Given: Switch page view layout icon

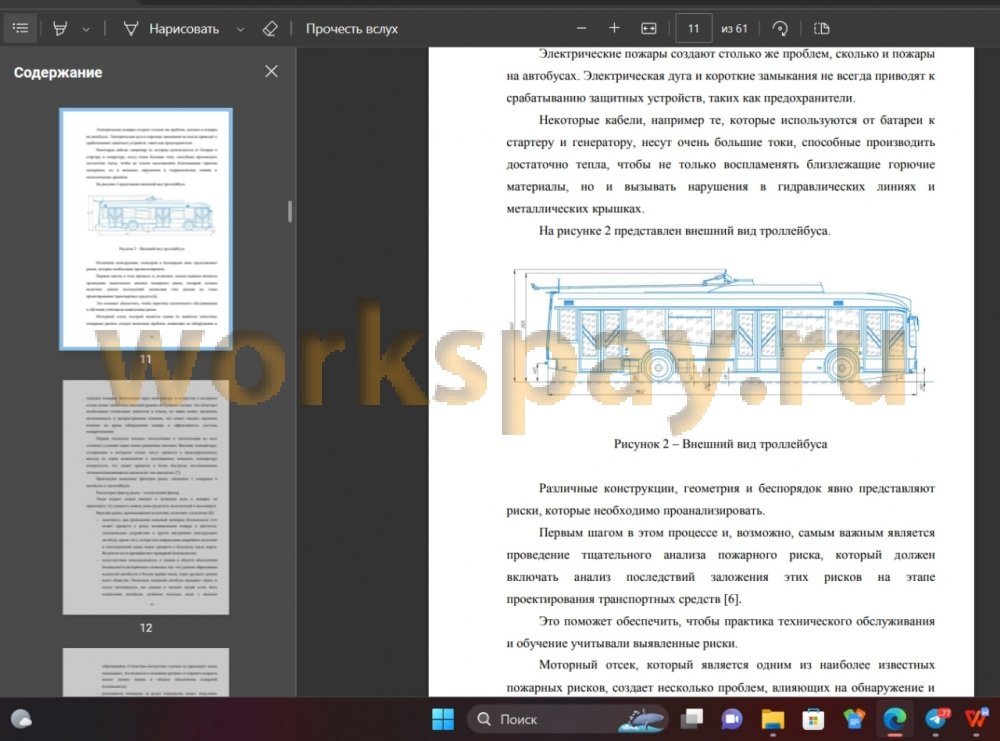Looking at the screenshot, I should [821, 28].
